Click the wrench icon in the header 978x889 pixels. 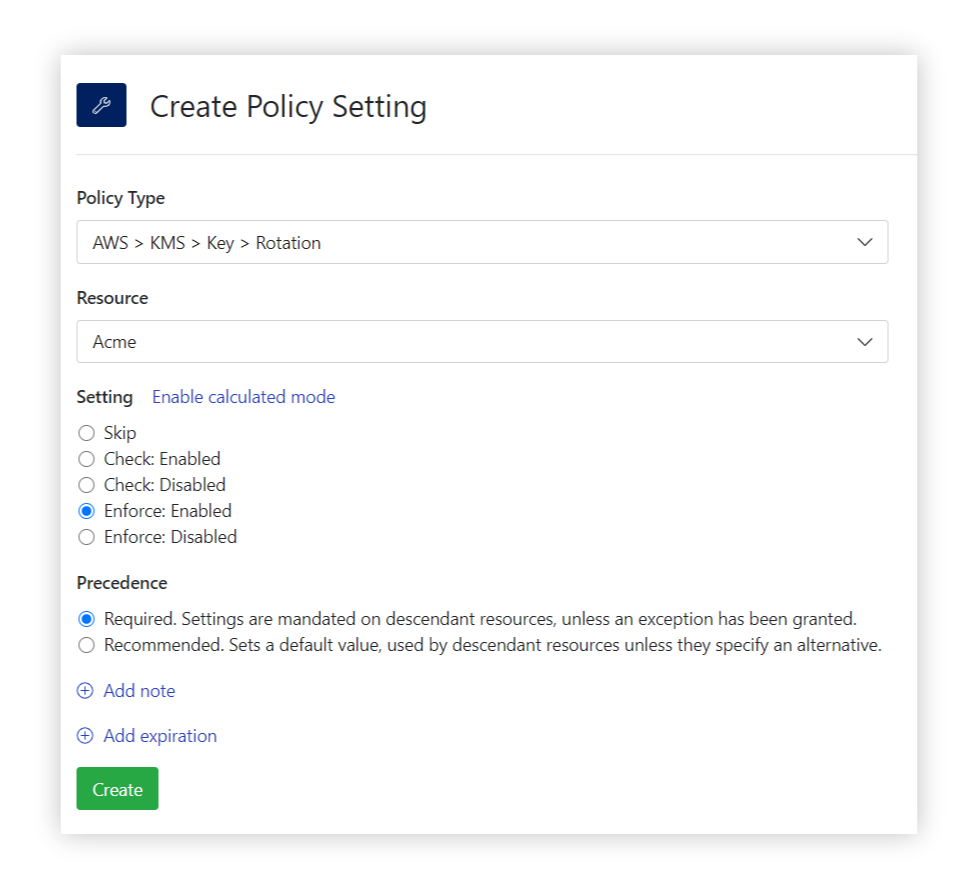(100, 104)
